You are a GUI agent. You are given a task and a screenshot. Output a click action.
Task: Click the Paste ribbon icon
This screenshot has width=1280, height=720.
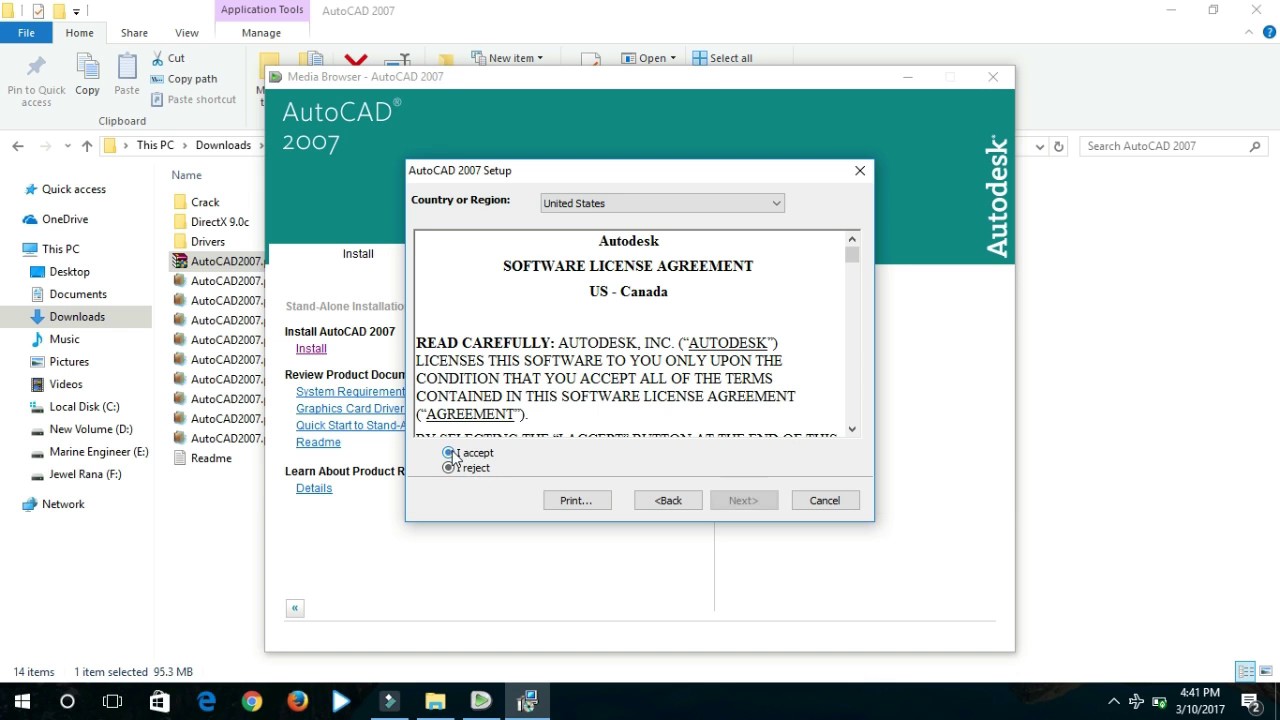(127, 76)
